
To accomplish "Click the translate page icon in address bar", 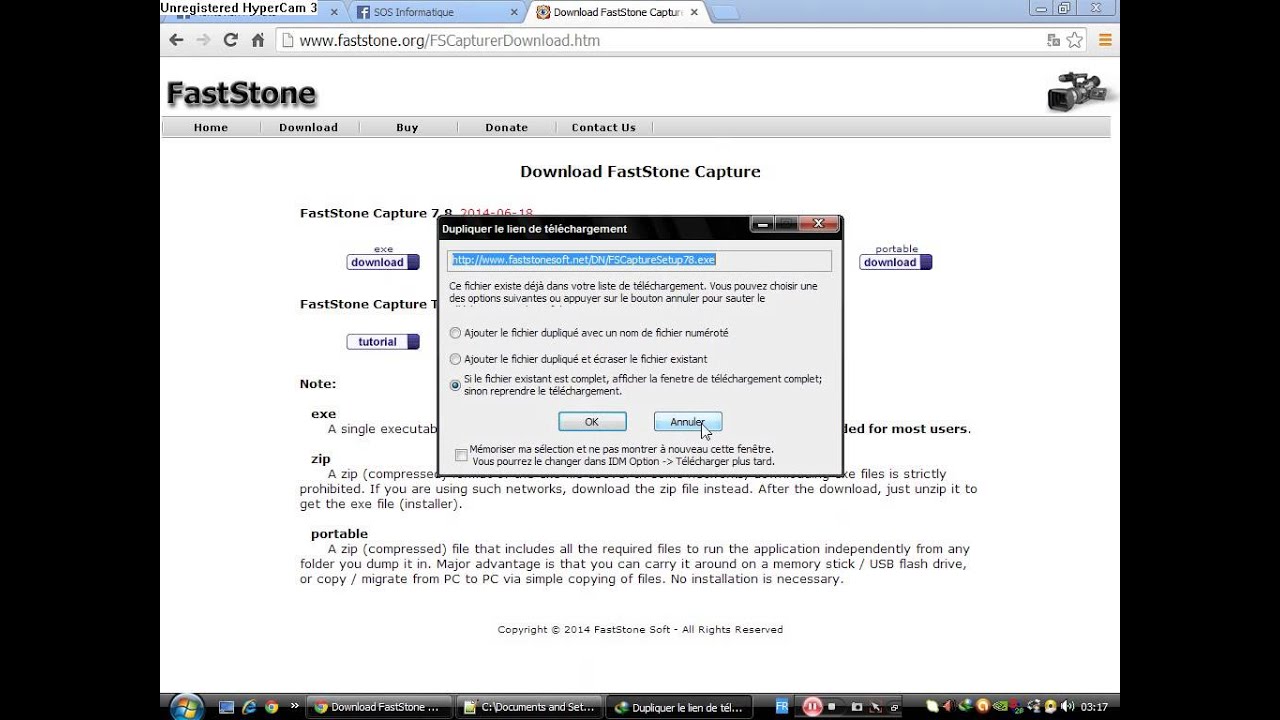I will 1053,40.
